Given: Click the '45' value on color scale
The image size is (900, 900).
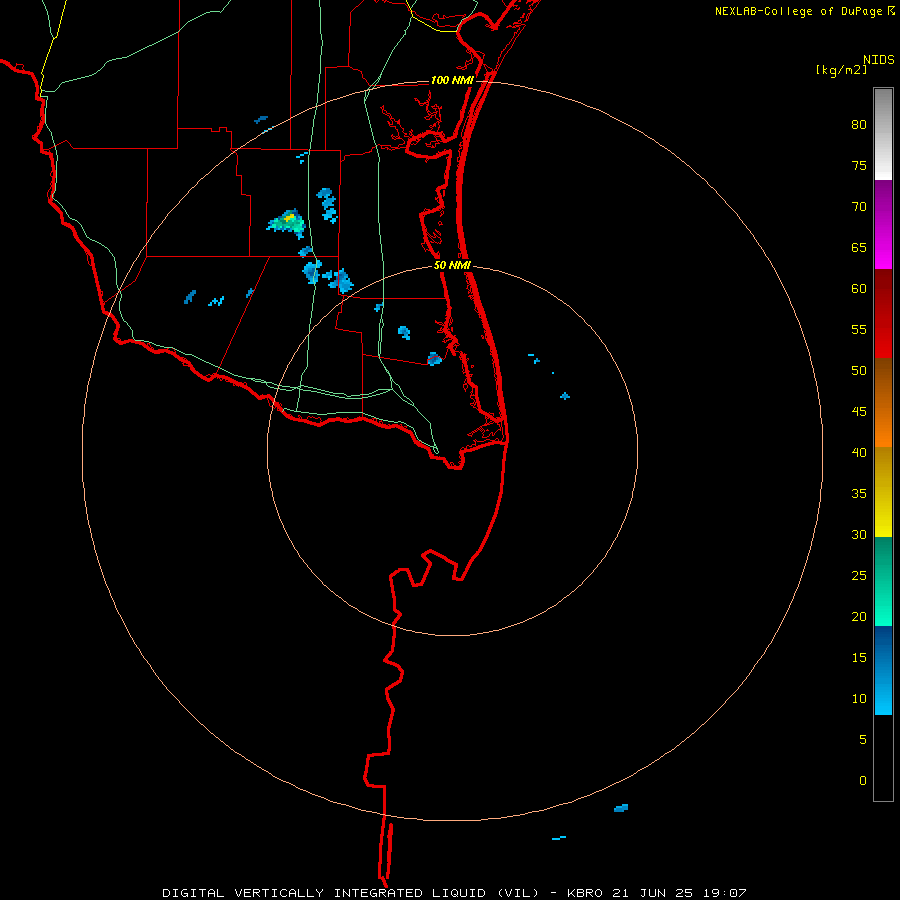Looking at the screenshot, I should [x=859, y=412].
